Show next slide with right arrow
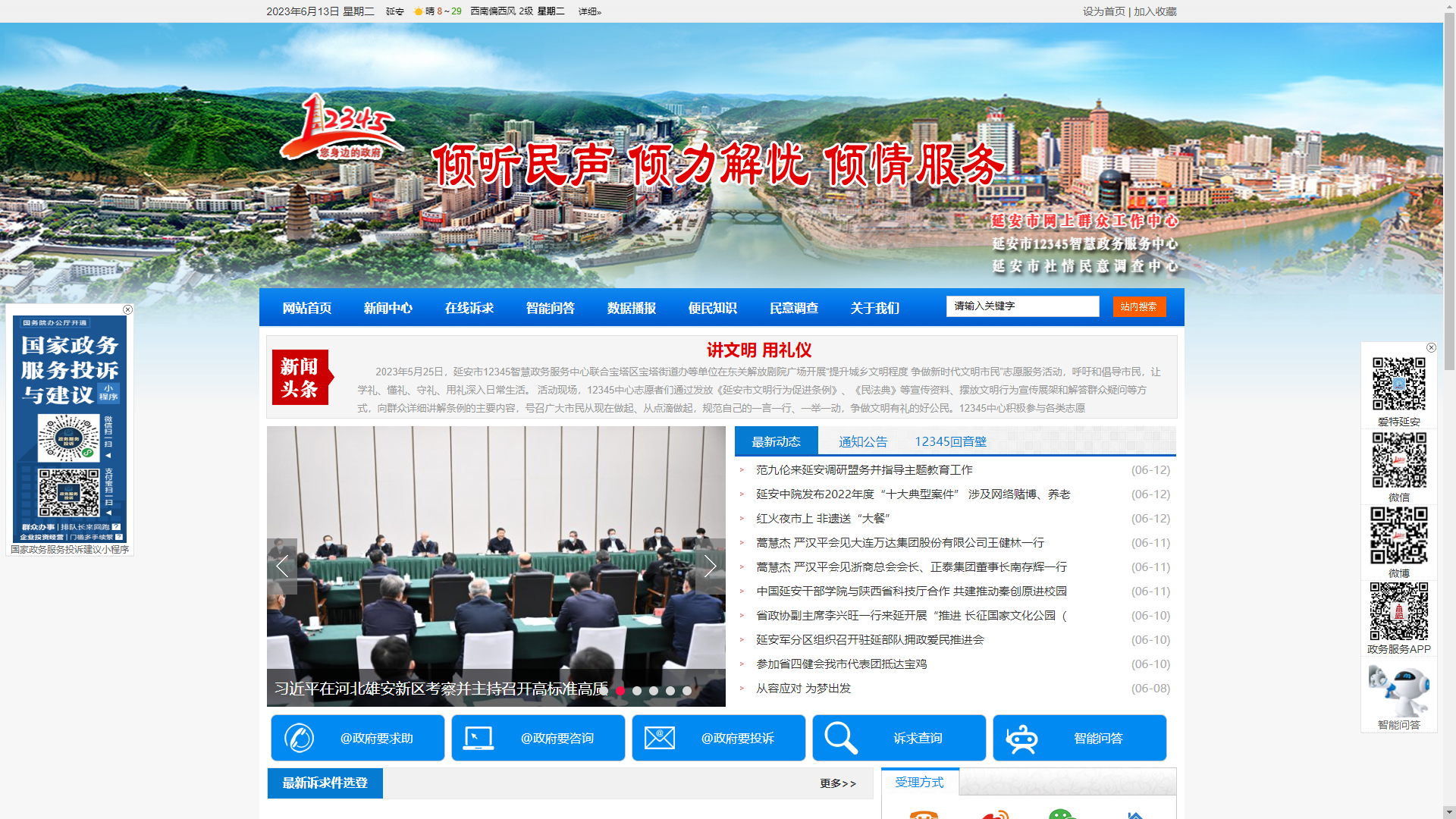 tap(710, 566)
